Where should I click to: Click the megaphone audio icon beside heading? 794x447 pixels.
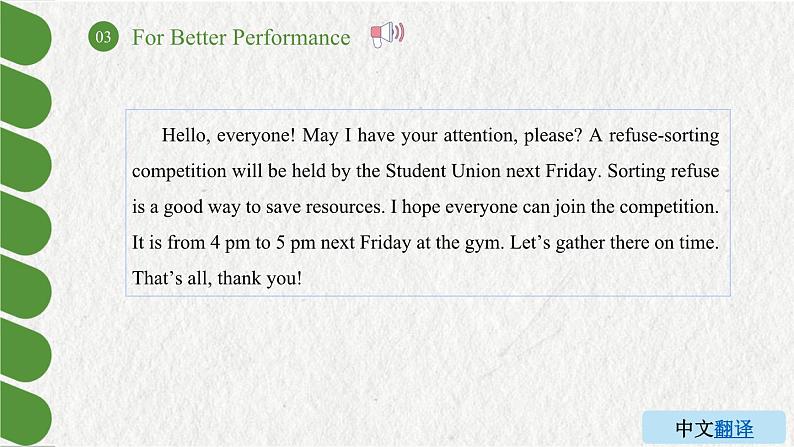click(x=387, y=35)
